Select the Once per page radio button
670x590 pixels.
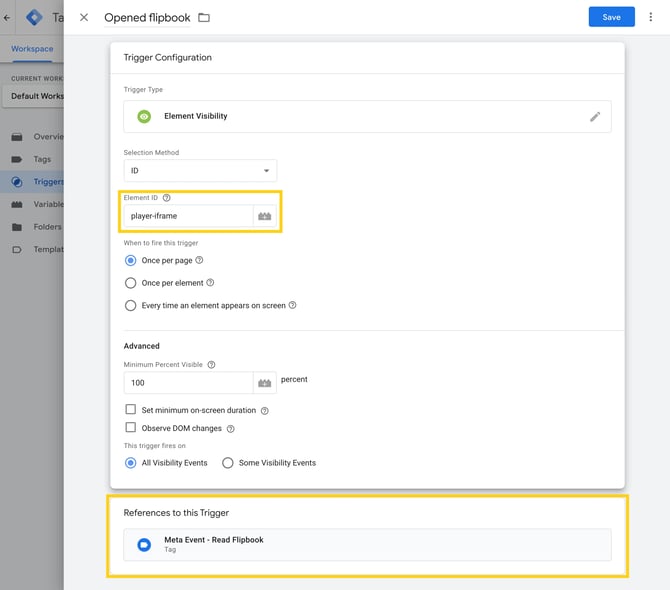(x=130, y=260)
